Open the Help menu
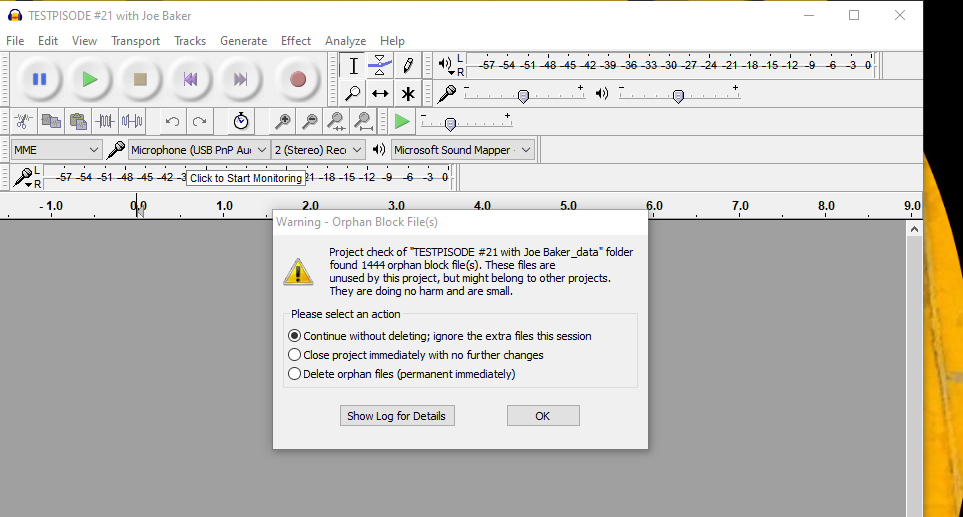This screenshot has width=963, height=517. pos(392,41)
